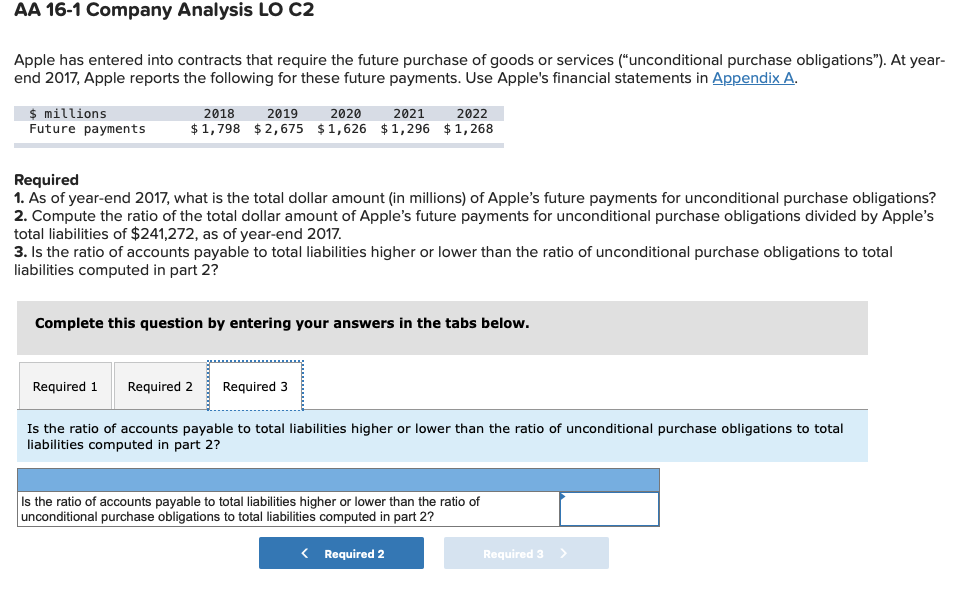Select the currently active Required 3 tab

(254, 385)
